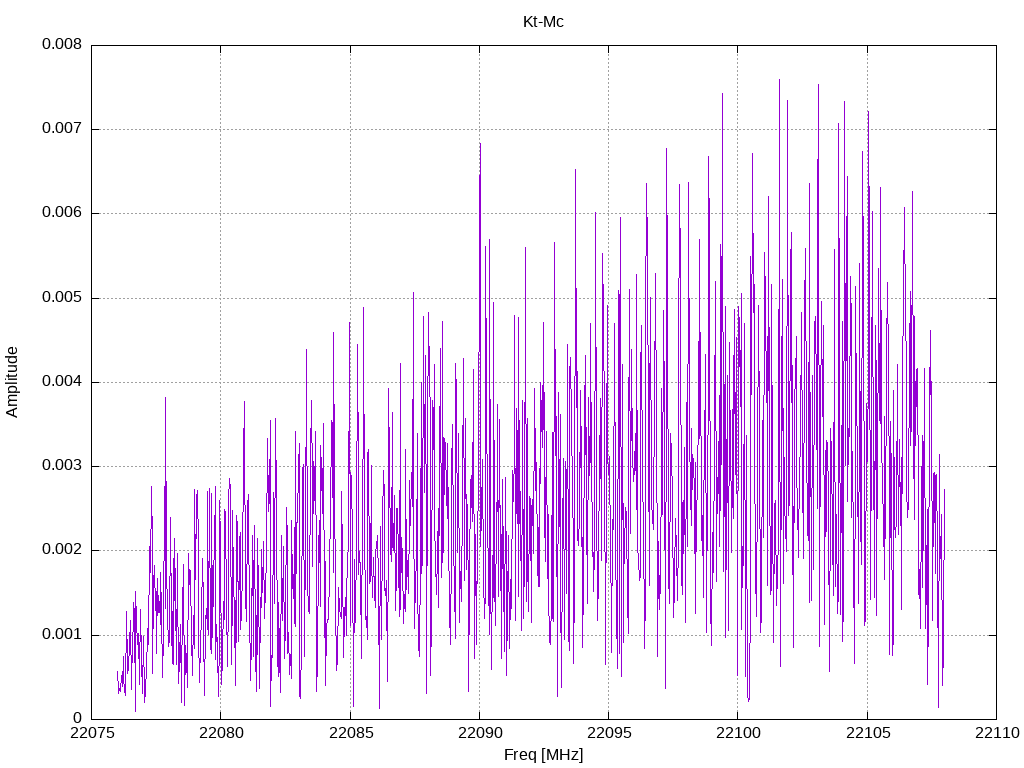Click the x-axis tick label 22100

click(x=738, y=733)
